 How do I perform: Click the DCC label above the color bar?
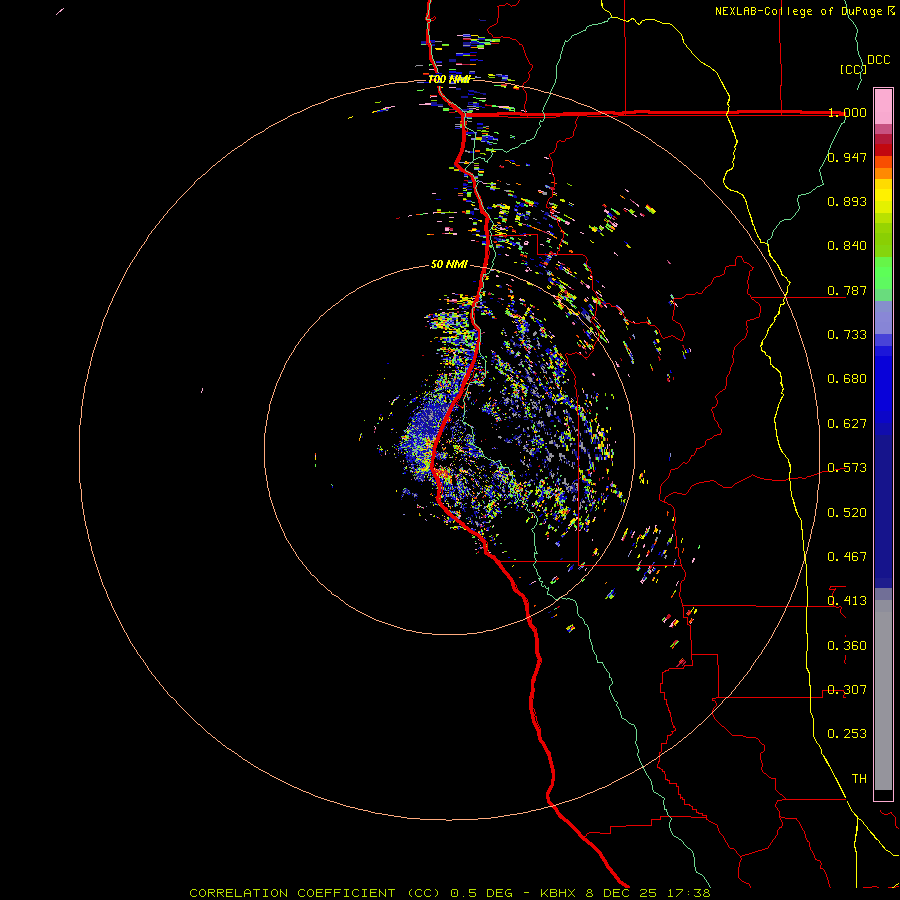[878, 60]
